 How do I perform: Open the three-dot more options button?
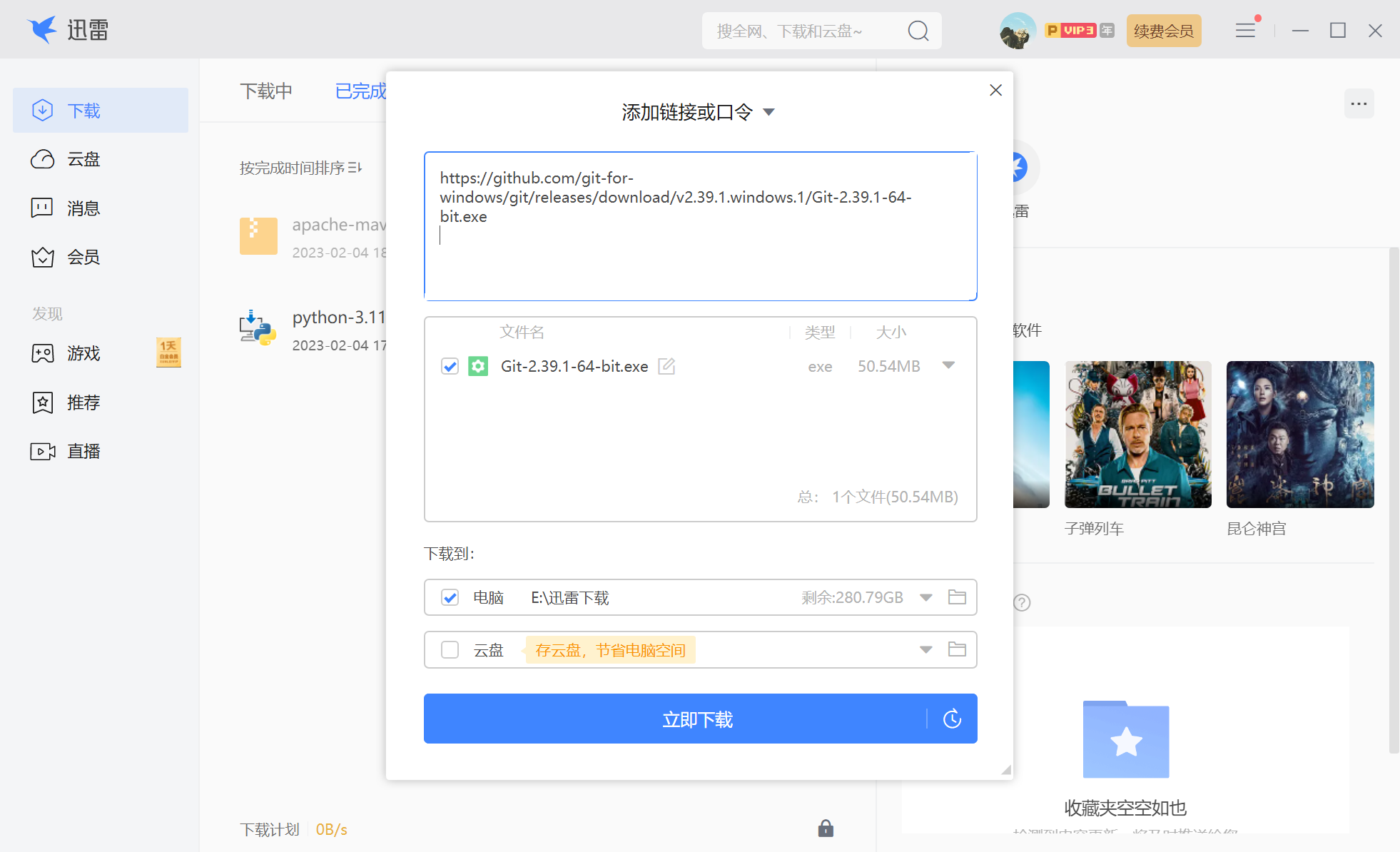(x=1359, y=104)
